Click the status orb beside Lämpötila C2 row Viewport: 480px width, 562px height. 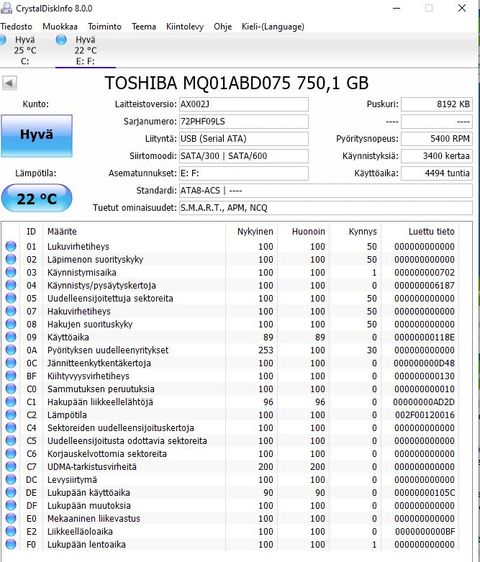(x=11, y=415)
